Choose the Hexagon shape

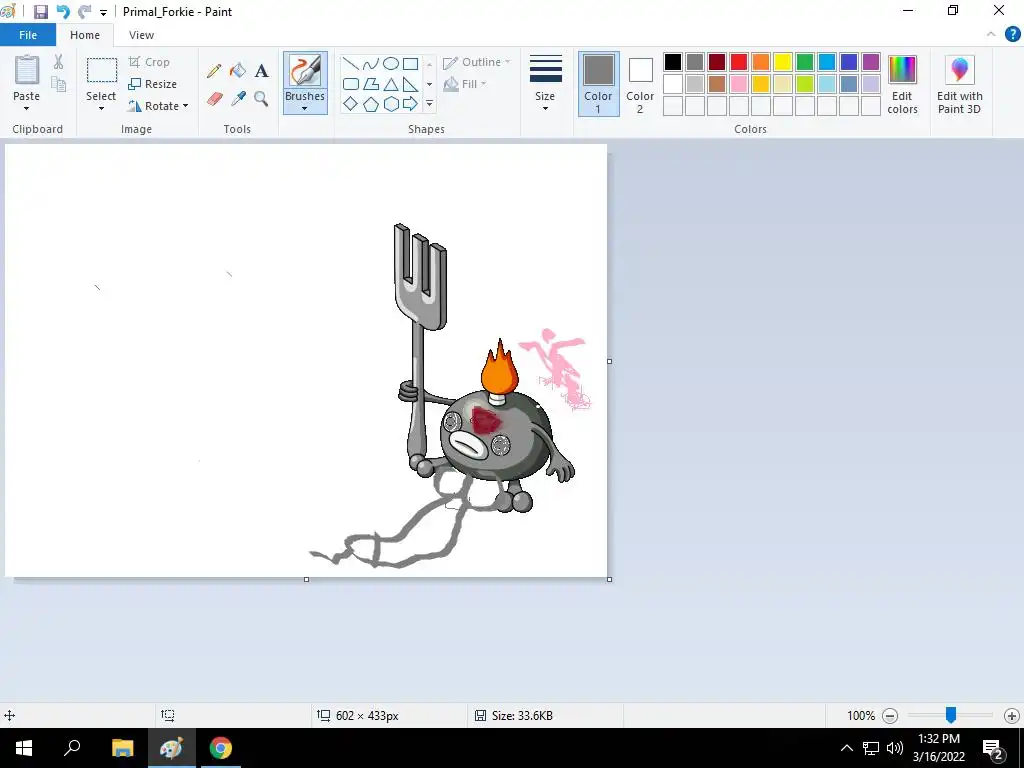coord(391,104)
